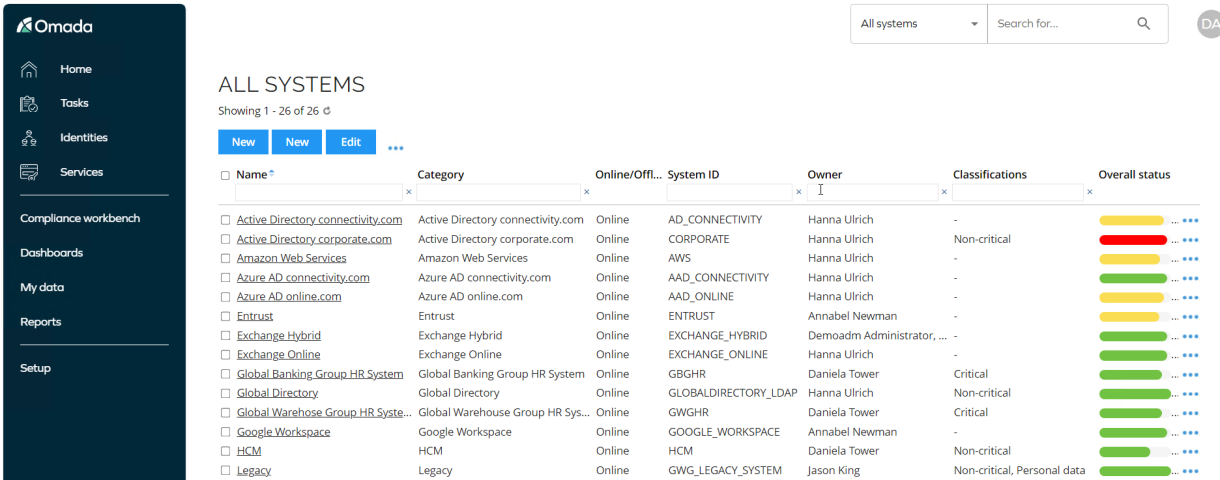Click the Owner filter field
Screen dimensions: 1220x480
[x=872, y=192]
